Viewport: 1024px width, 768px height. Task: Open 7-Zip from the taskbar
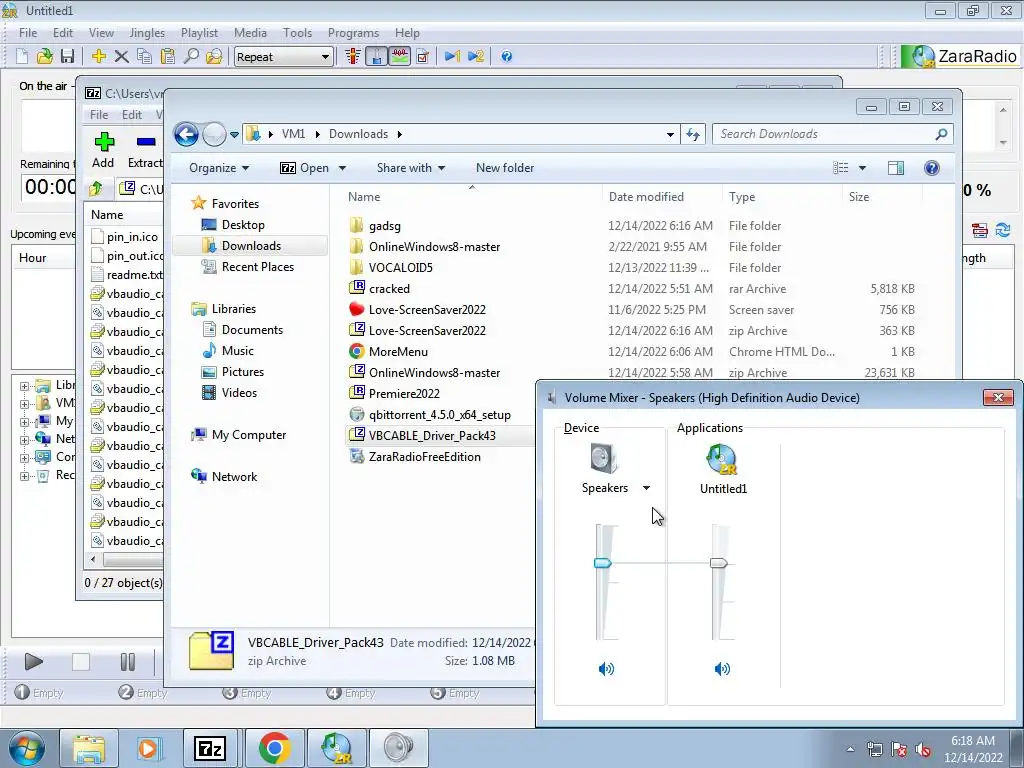(x=210, y=748)
